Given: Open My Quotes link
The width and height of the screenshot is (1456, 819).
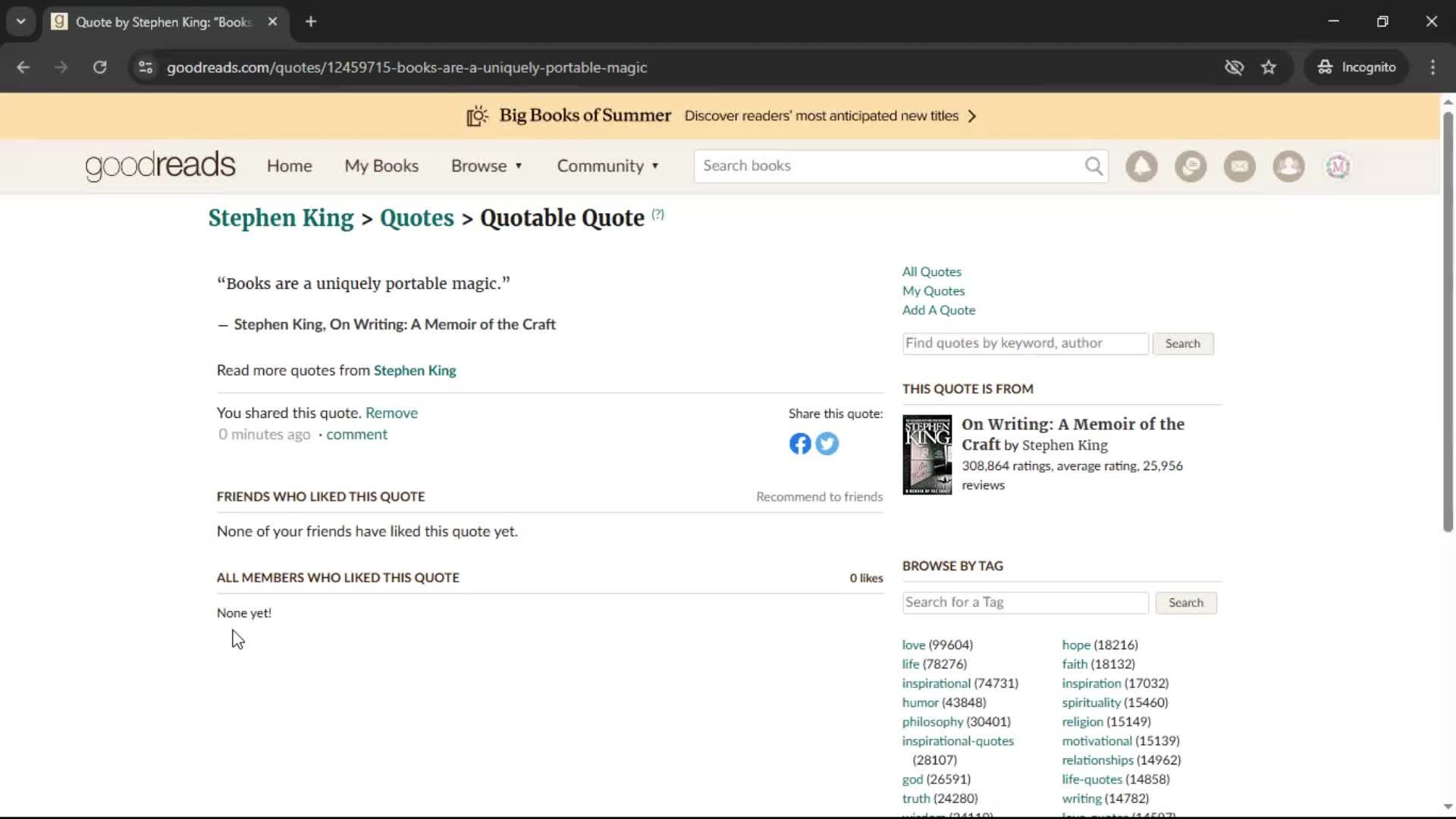Looking at the screenshot, I should coord(934,291).
